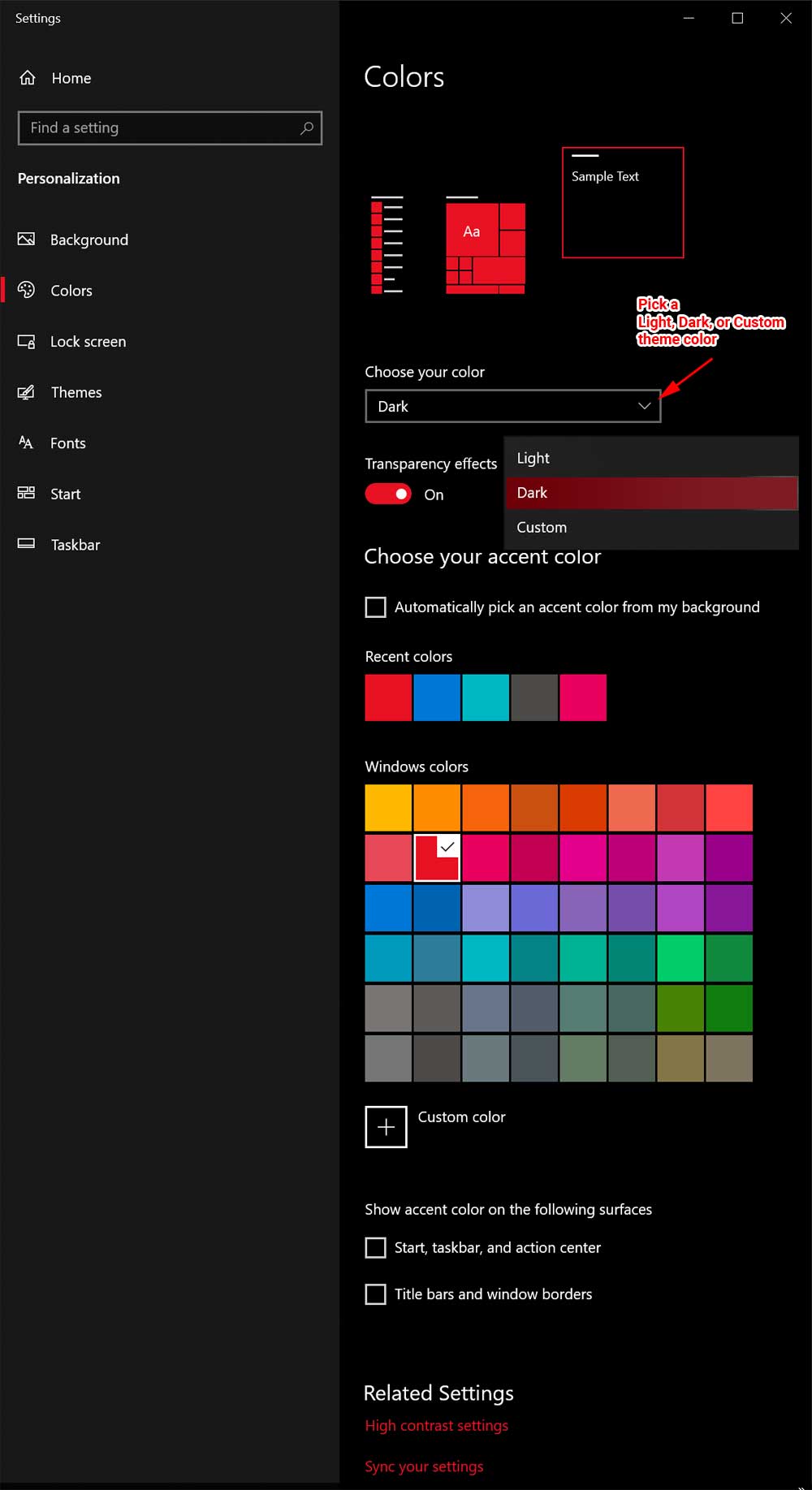Choose the first gray swatch in the bottom row

pos(388,1058)
